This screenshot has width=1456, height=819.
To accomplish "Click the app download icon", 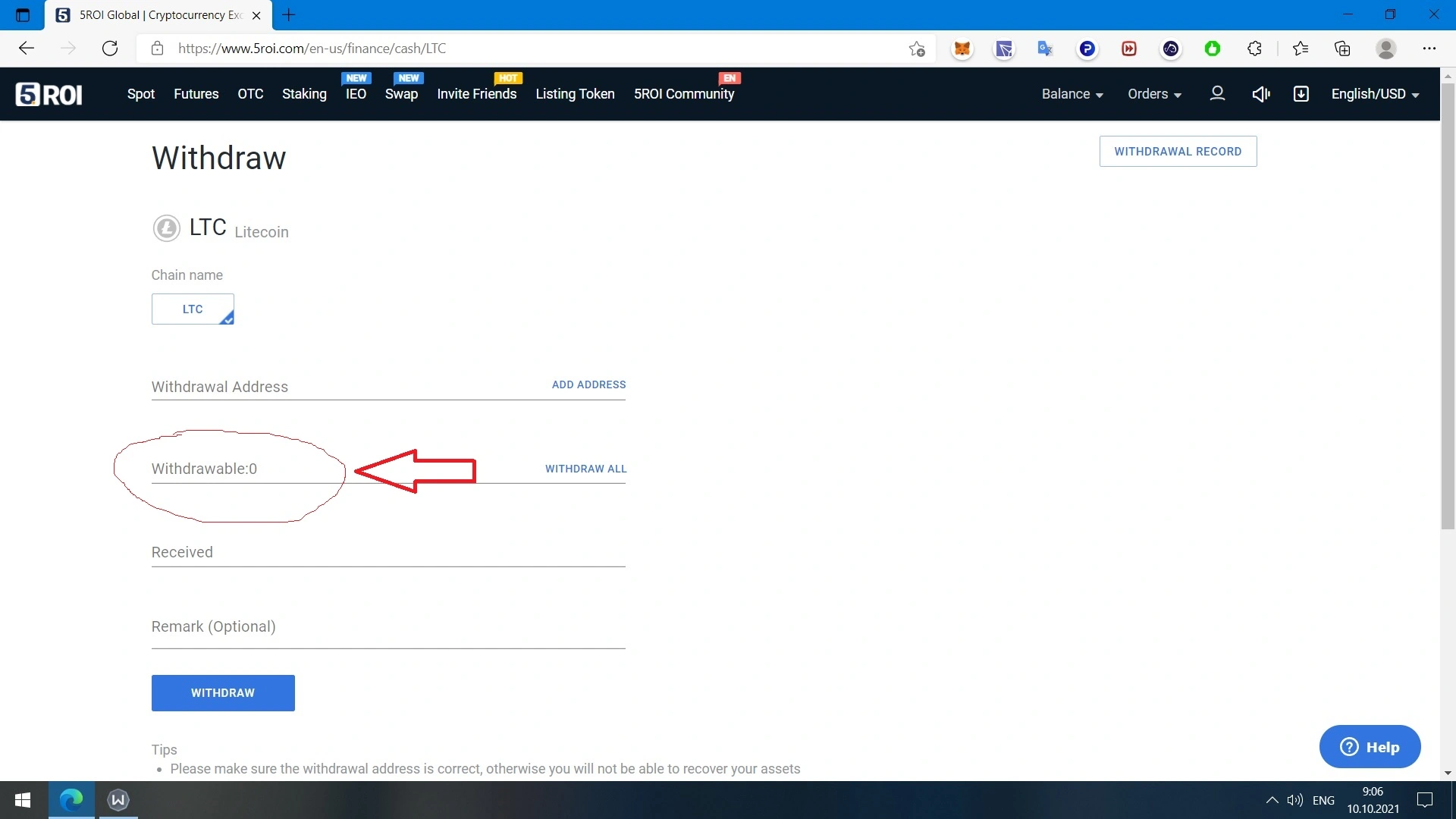I will click(1301, 93).
